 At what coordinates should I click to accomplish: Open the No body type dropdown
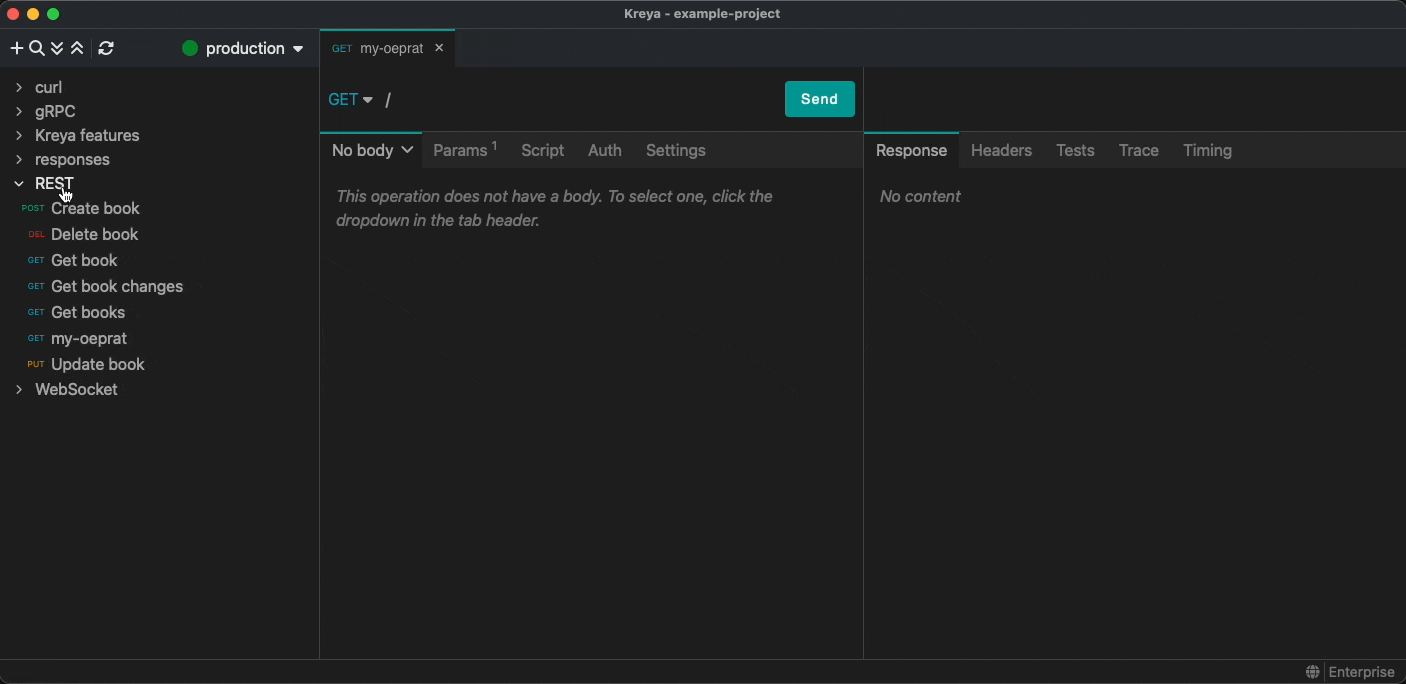click(x=372, y=150)
